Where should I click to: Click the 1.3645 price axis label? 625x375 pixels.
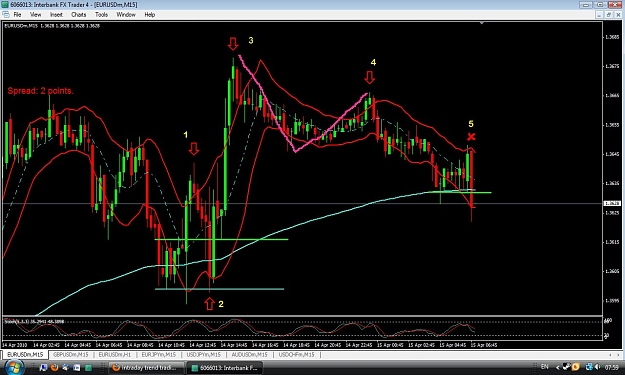(x=612, y=154)
